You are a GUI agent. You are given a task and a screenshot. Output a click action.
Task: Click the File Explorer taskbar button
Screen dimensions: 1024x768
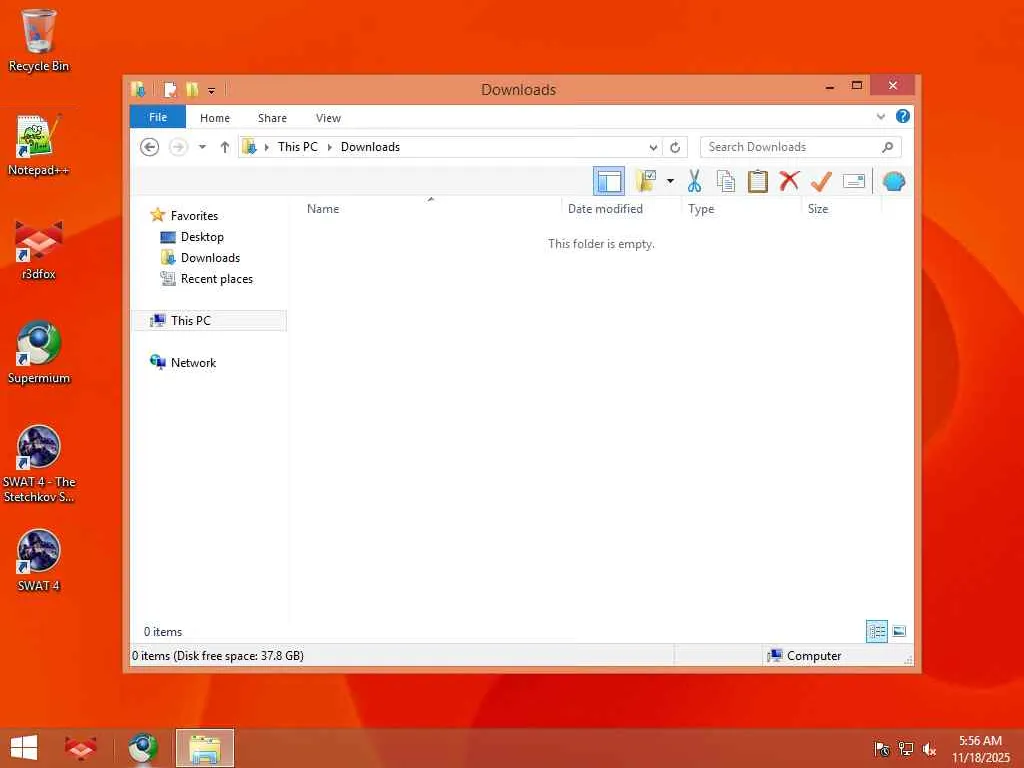pos(204,748)
